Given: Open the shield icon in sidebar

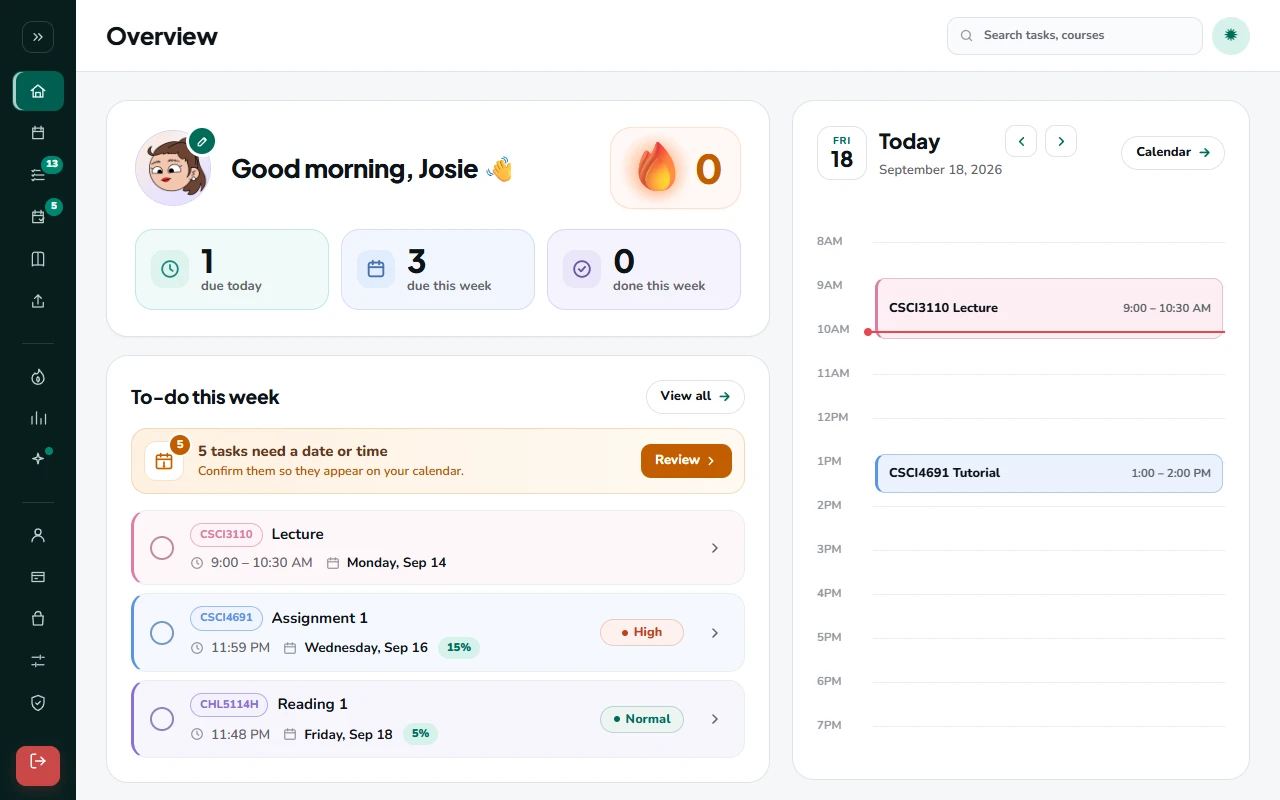Looking at the screenshot, I should (x=38, y=703).
